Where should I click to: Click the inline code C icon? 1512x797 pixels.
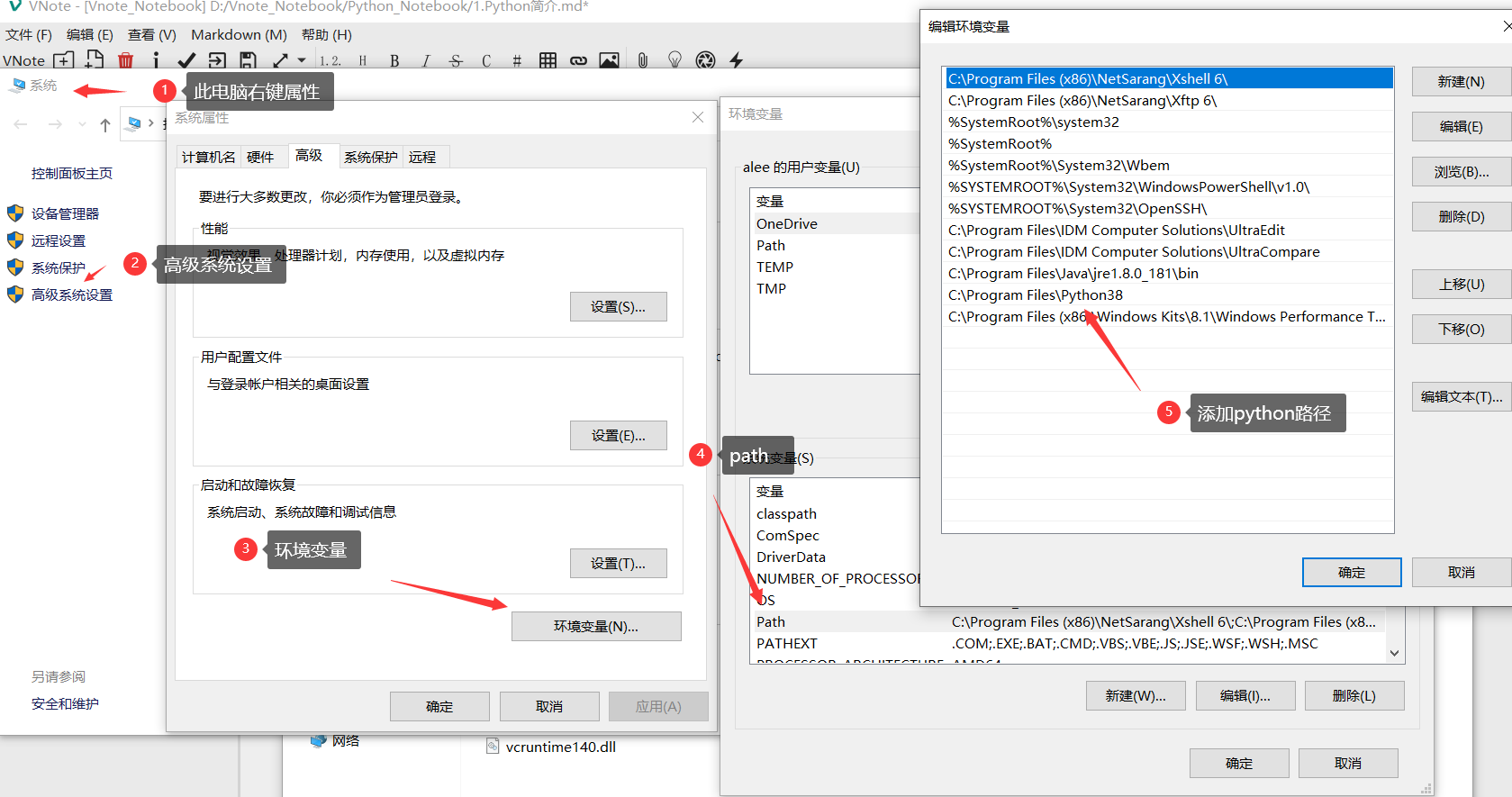point(486,60)
